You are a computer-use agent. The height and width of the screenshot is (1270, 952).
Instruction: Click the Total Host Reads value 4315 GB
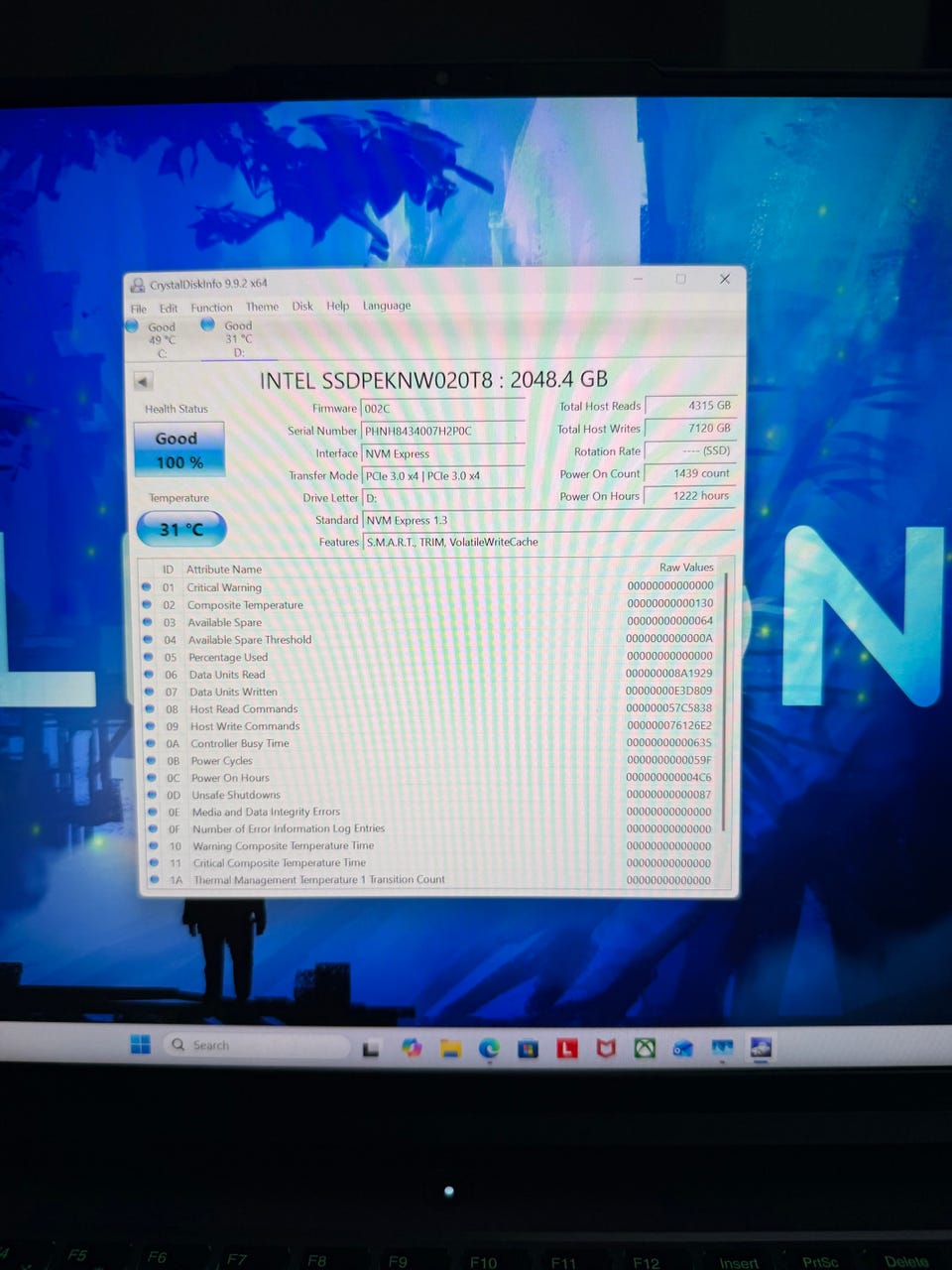pyautogui.click(x=690, y=405)
